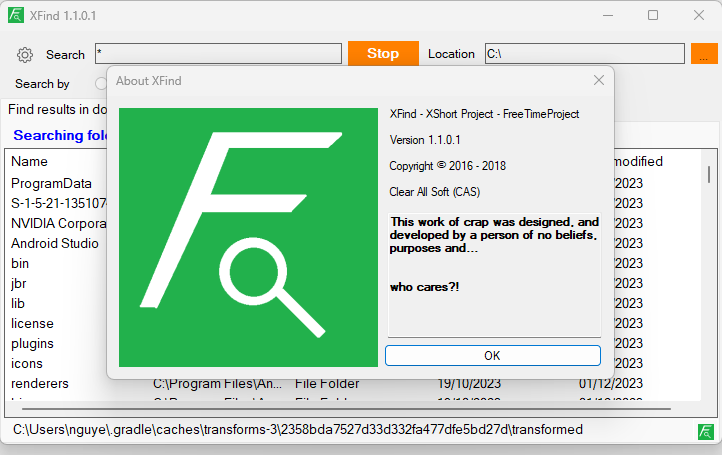This screenshot has height=455, width=722.
Task: Focus the Location field showing C:\
Action: [x=584, y=54]
